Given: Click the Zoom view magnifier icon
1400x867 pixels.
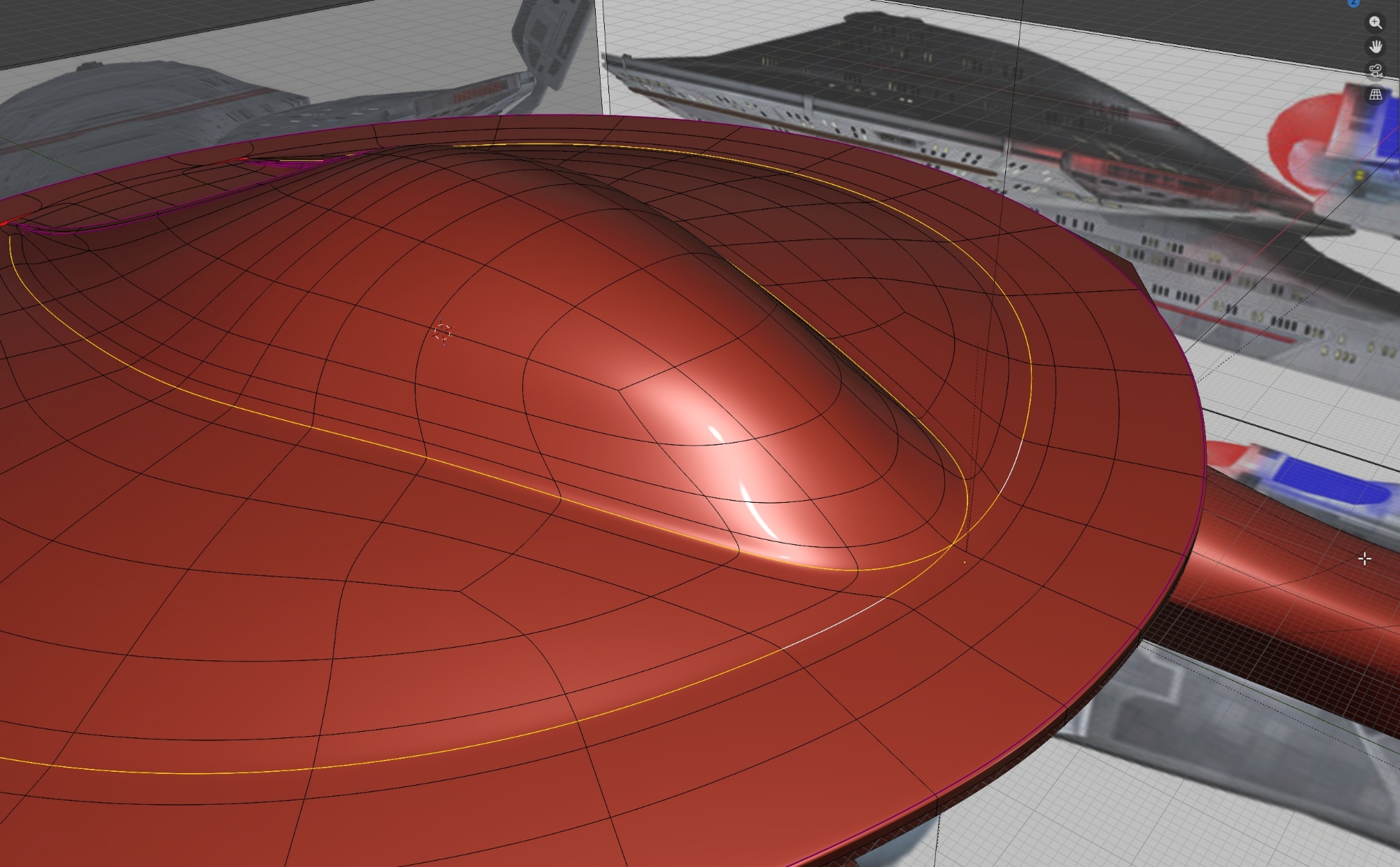Looking at the screenshot, I should coord(1375,23).
